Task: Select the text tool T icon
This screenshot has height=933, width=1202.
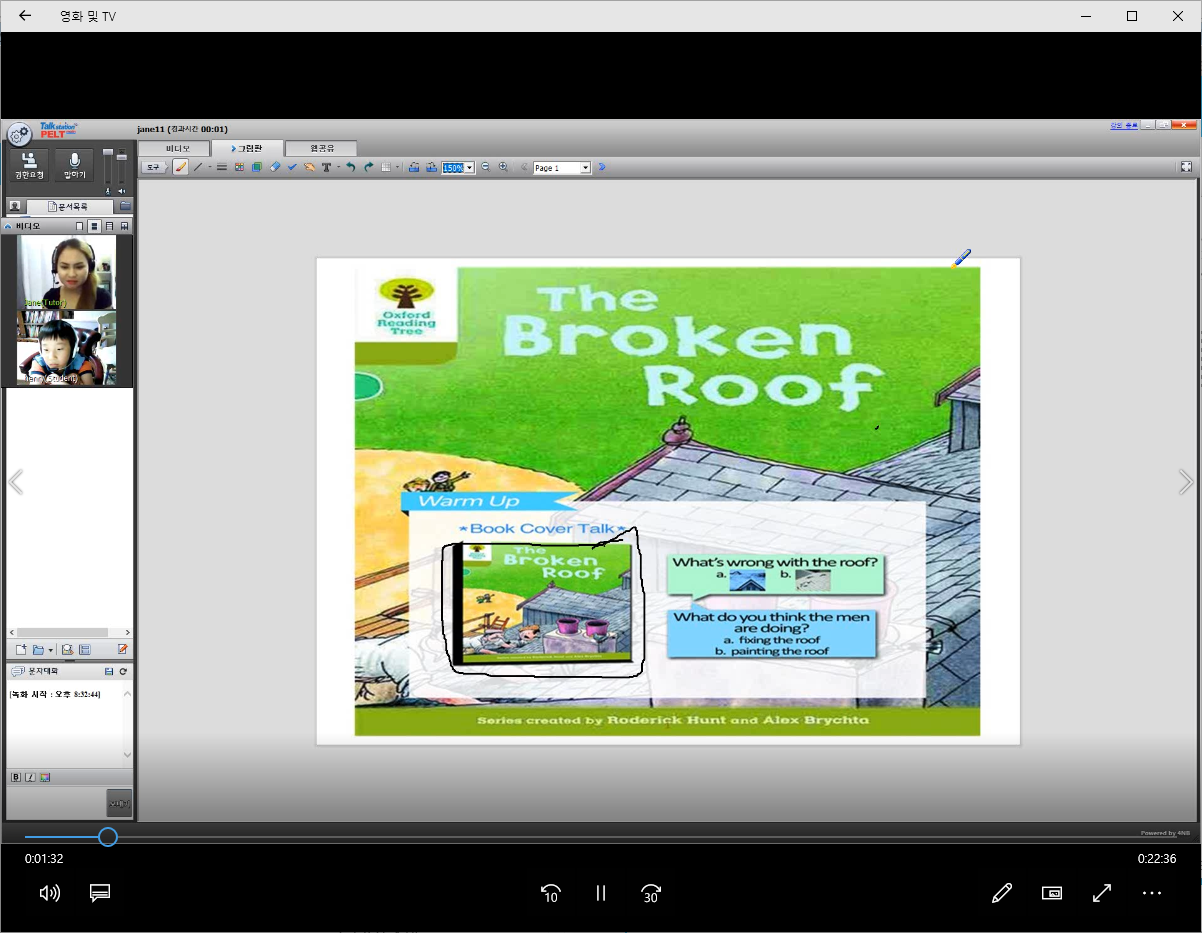Action: [326, 167]
